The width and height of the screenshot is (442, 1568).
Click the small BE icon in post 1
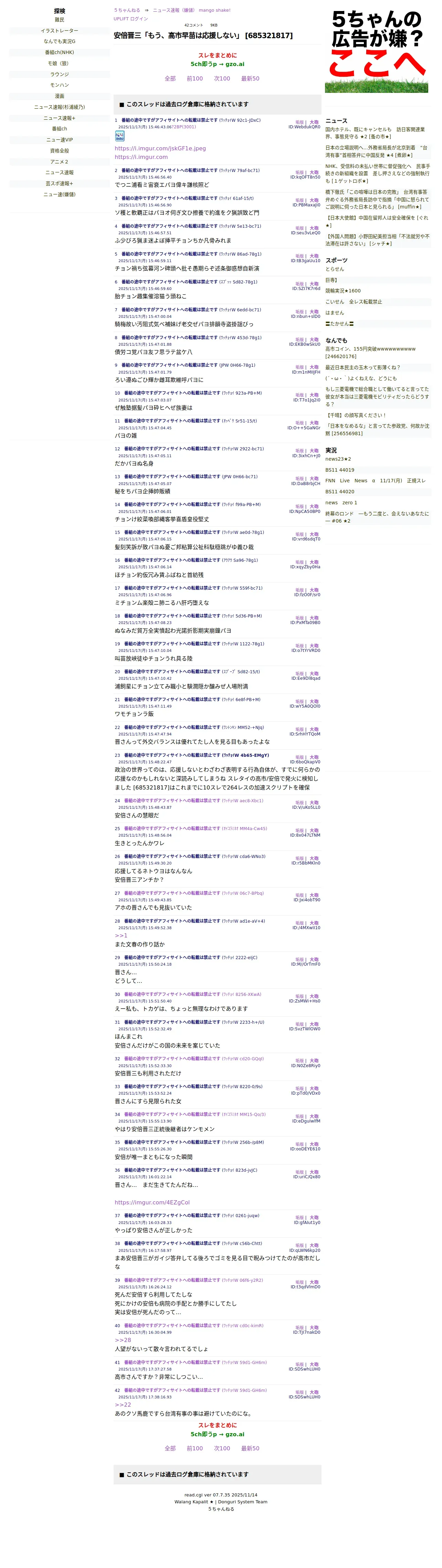[x=120, y=136]
